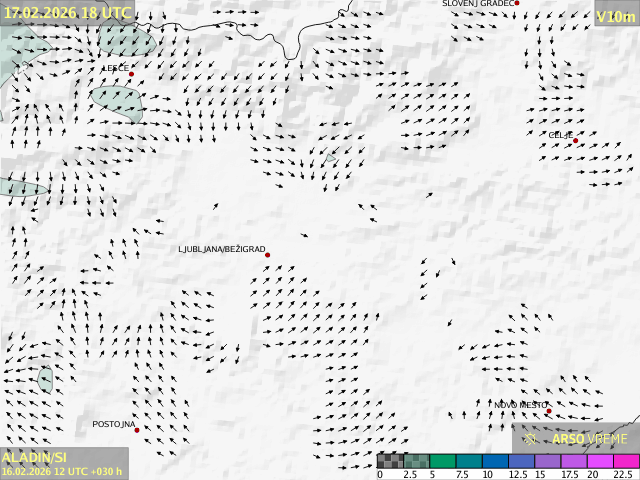Image resolution: width=640 pixels, height=480 pixels.
Task: Click the Celje red station dot
Action: (576, 141)
